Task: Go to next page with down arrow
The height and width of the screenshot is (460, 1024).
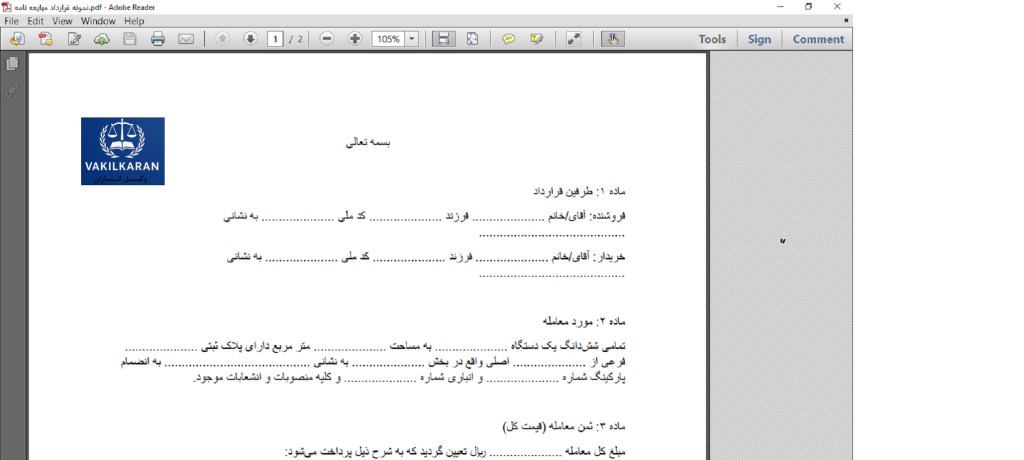Action: pos(250,39)
